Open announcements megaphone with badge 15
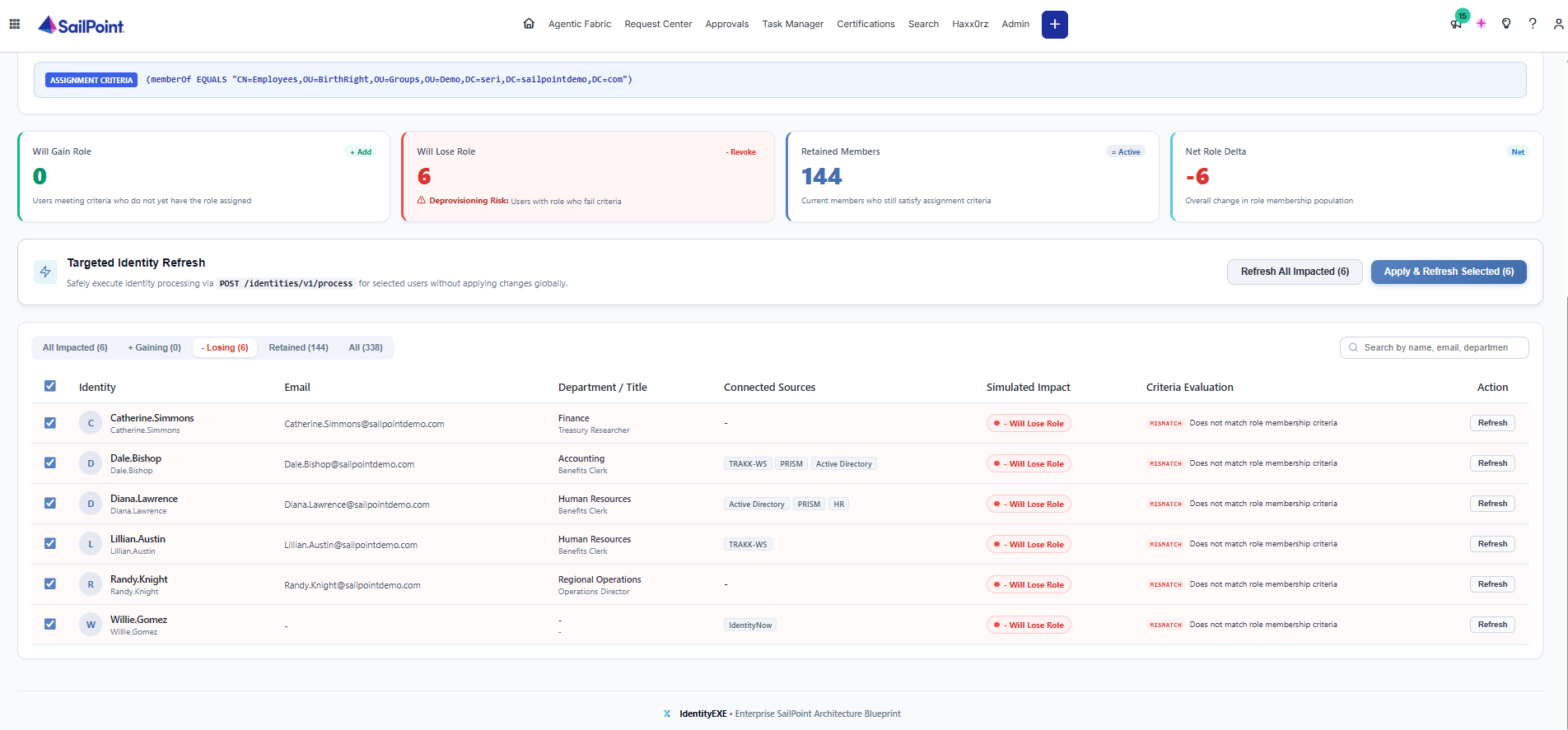The width and height of the screenshot is (1568, 730). [1457, 23]
